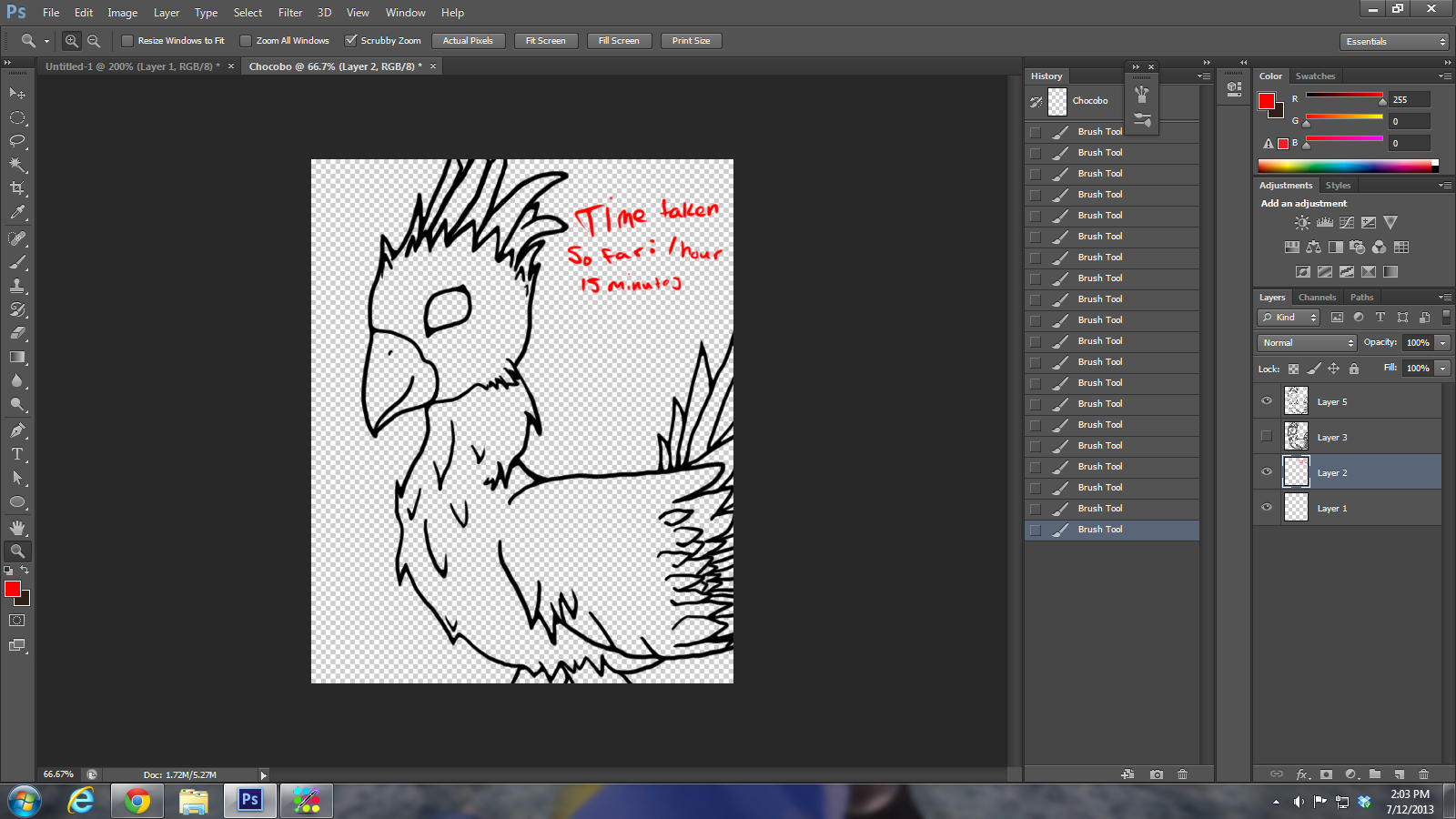The height and width of the screenshot is (819, 1456).
Task: Open the Window menu
Action: [x=405, y=13]
